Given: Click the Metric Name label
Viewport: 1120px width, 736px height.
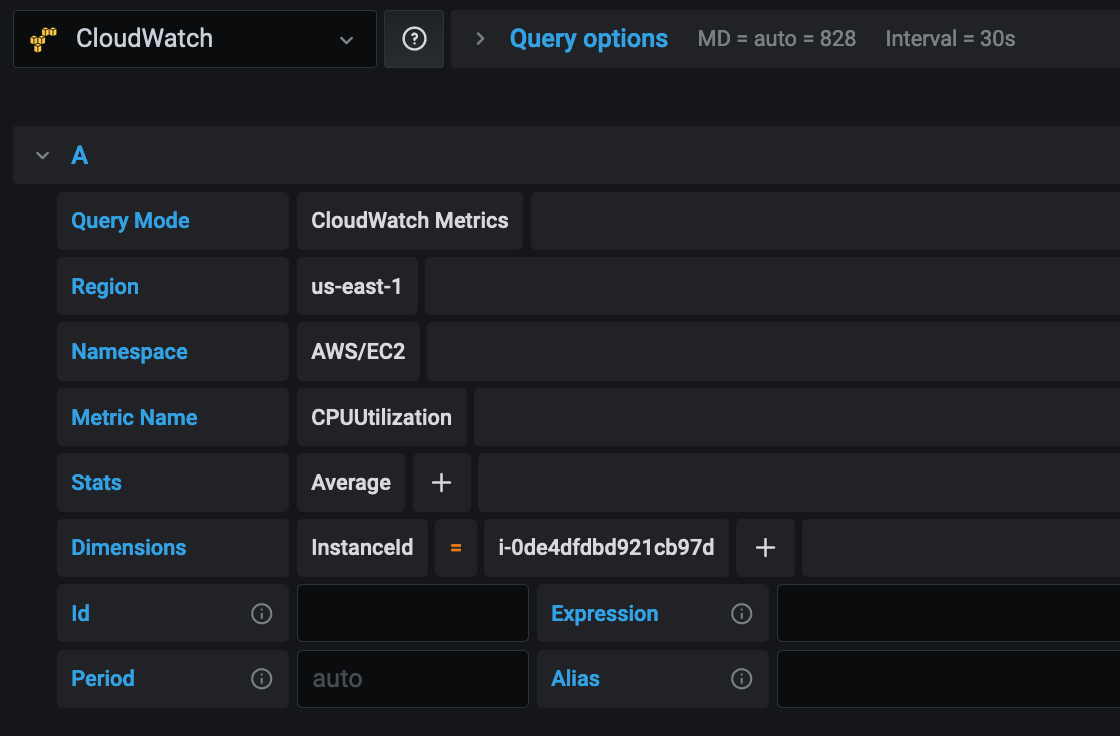Looking at the screenshot, I should [x=134, y=417].
